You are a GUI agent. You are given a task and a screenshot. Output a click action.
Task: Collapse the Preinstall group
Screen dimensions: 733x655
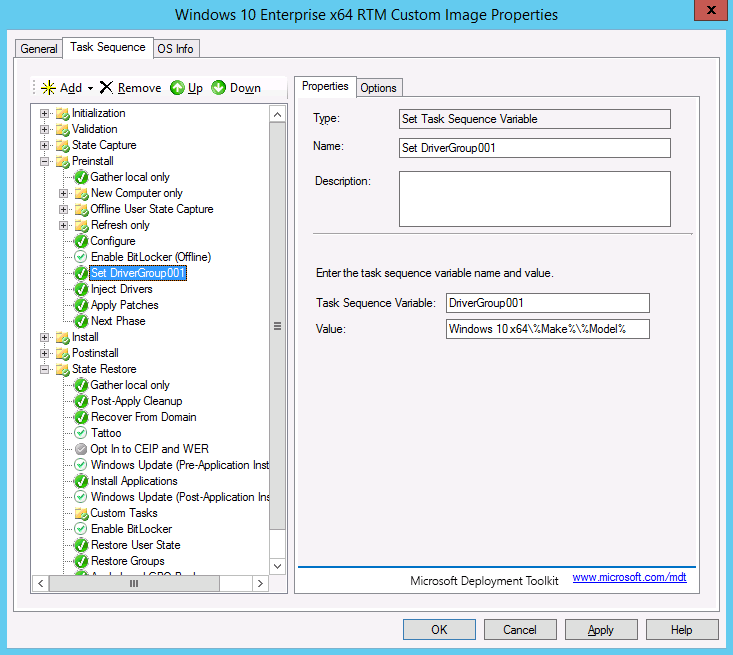(x=44, y=161)
